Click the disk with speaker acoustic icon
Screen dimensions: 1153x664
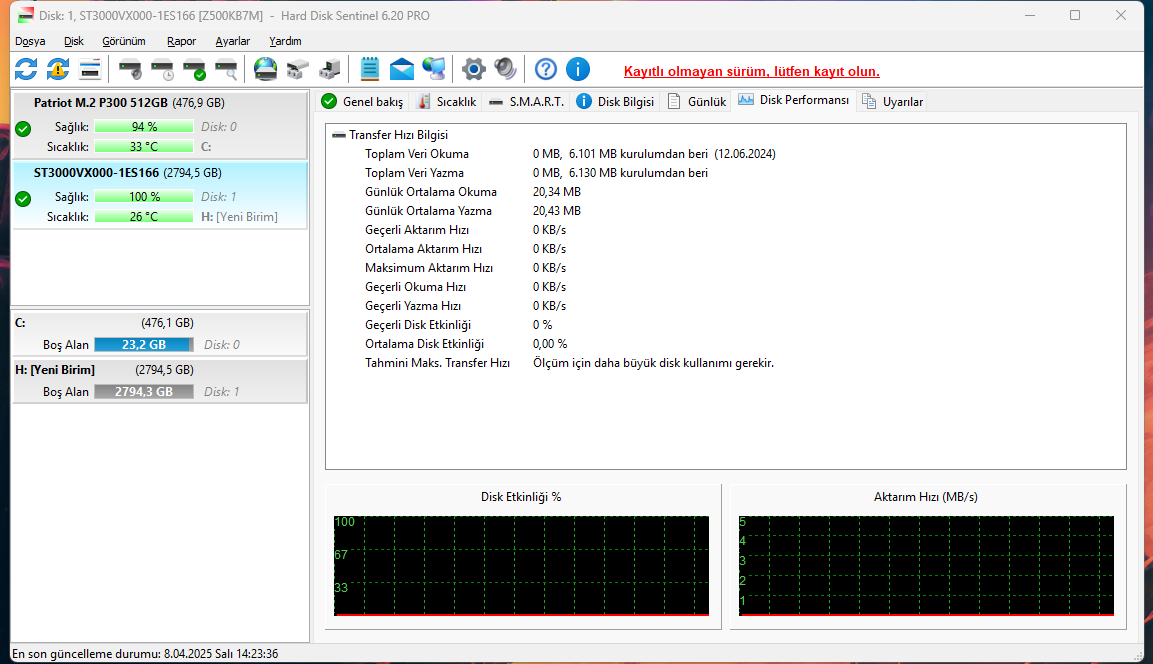130,70
